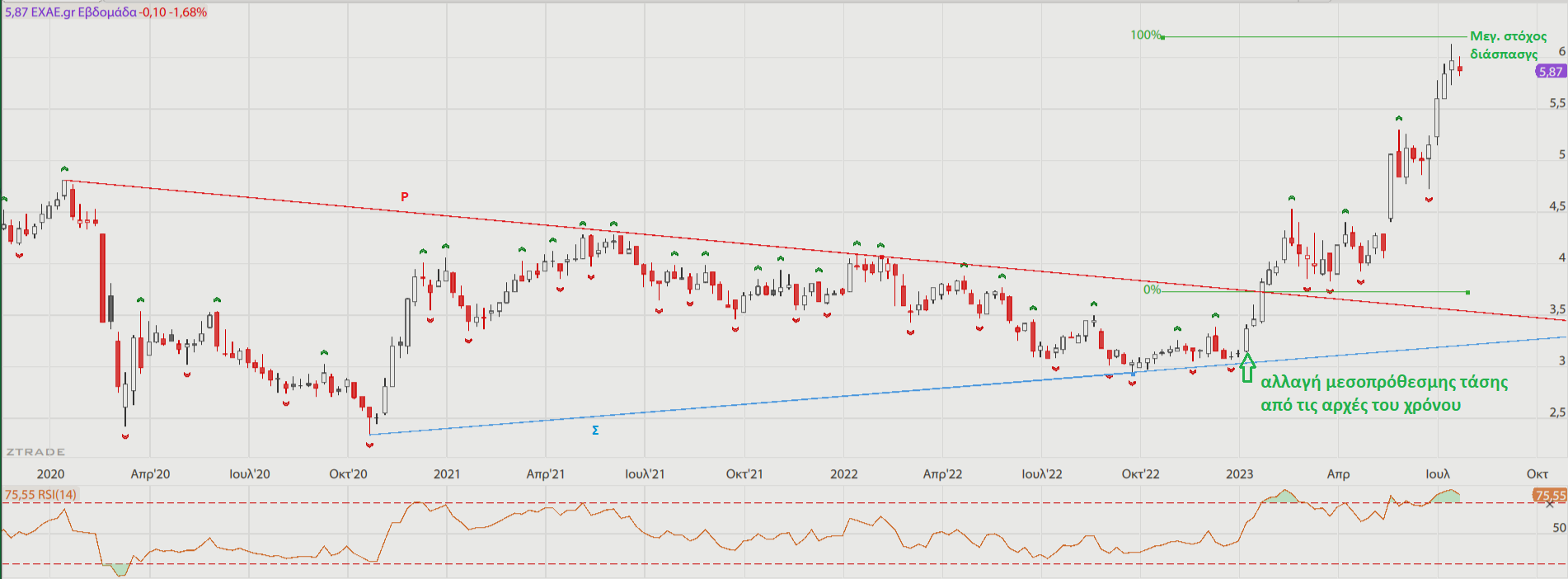Click the 5,5 price axis label

click(1557, 103)
